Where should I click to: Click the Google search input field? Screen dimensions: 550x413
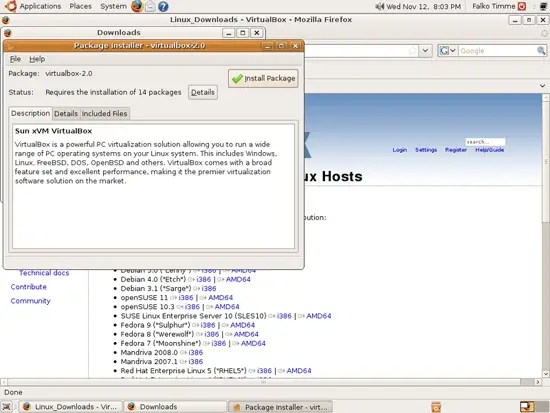[497, 51]
